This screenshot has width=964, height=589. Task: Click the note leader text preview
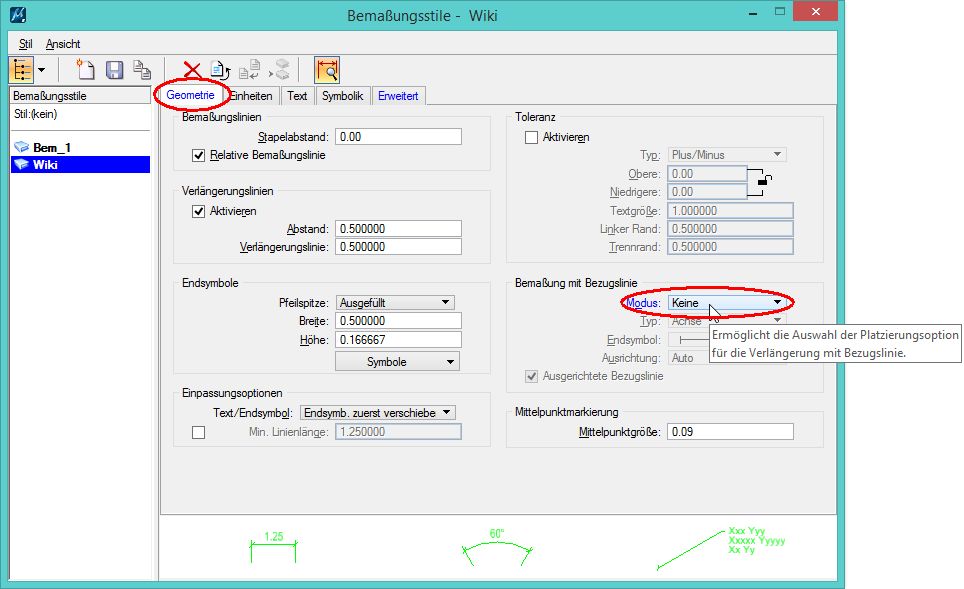pyautogui.click(x=722, y=547)
